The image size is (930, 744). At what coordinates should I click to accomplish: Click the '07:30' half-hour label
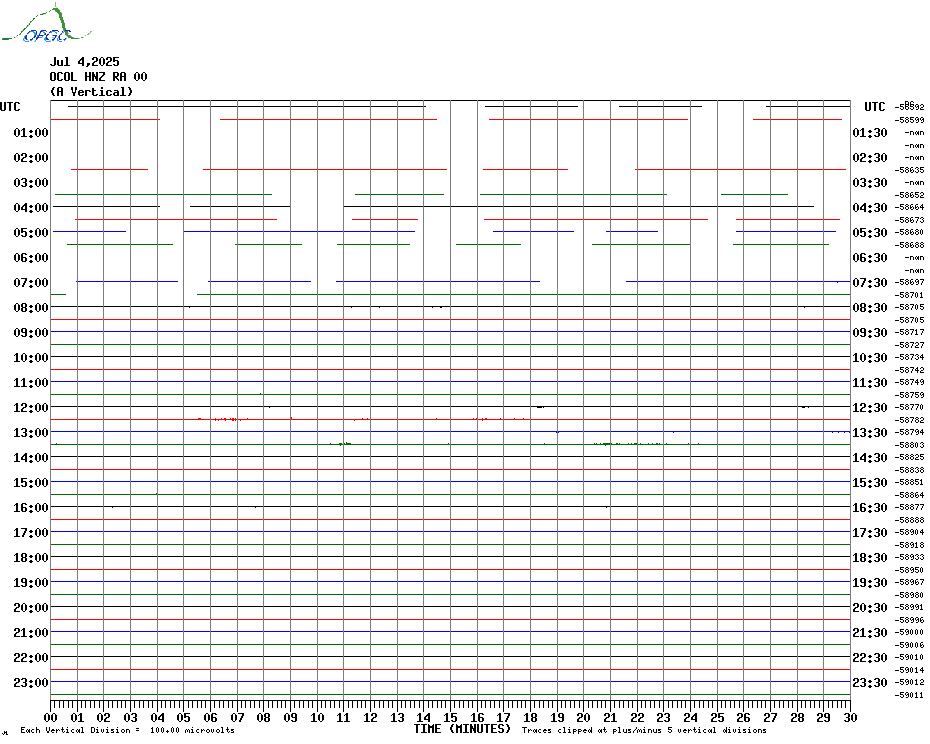pos(870,282)
